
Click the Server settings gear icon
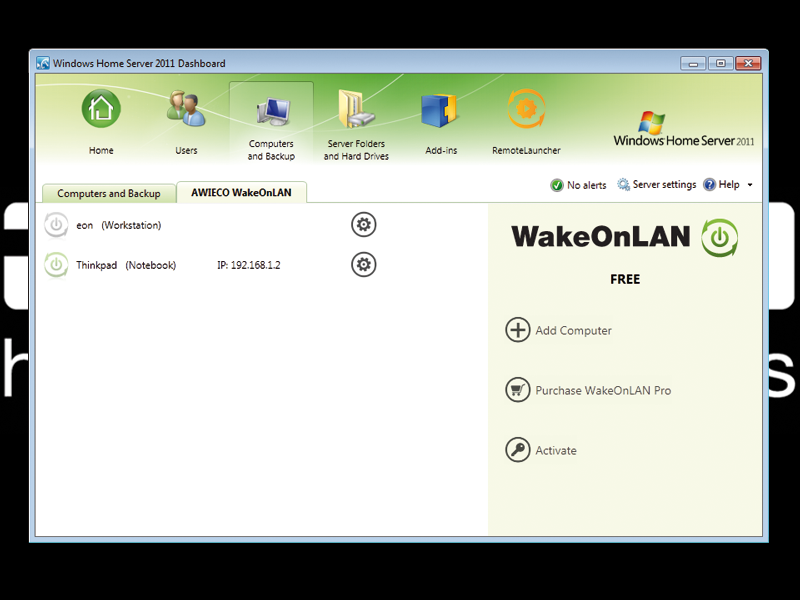pyautogui.click(x=623, y=185)
